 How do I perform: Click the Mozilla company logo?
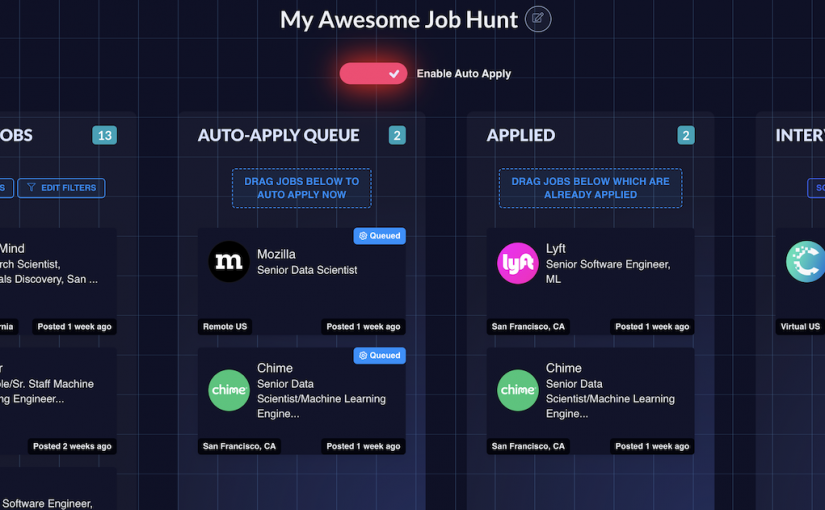point(228,262)
